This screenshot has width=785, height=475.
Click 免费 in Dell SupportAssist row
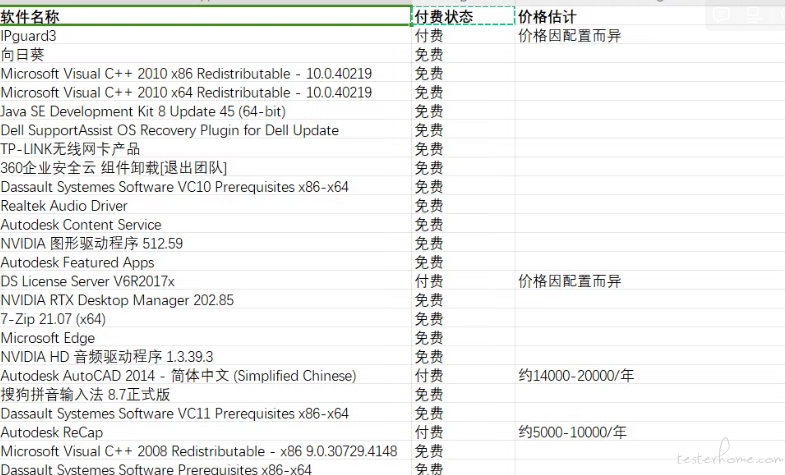click(463, 130)
